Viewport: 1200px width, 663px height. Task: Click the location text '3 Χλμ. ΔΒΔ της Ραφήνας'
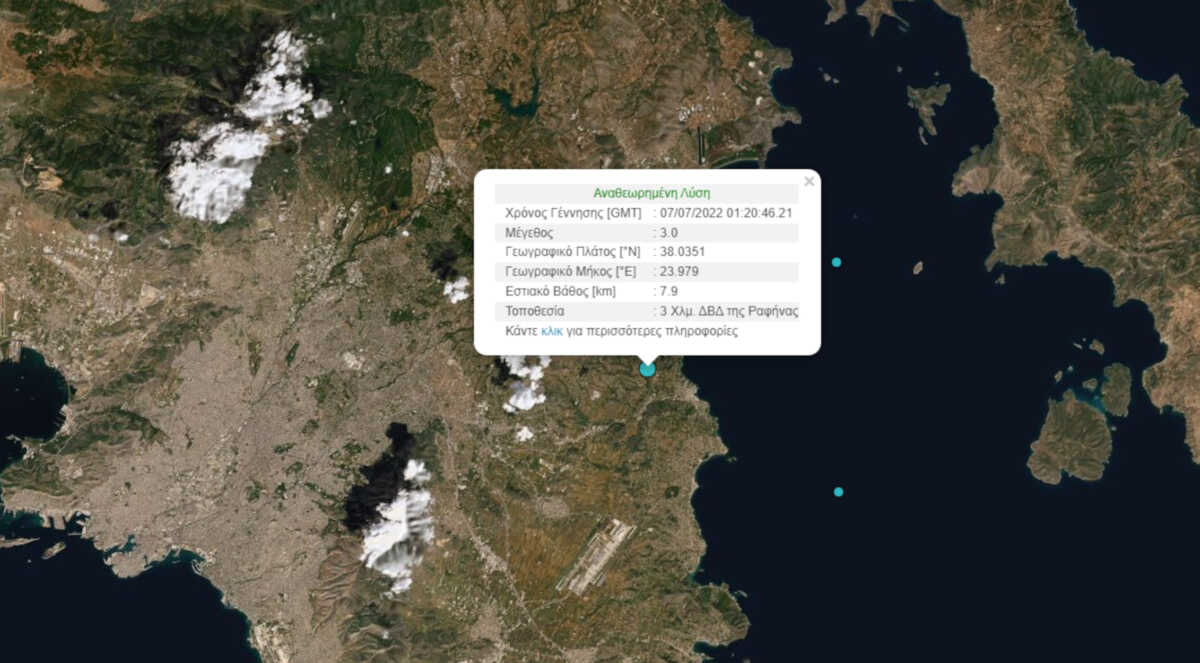729,311
